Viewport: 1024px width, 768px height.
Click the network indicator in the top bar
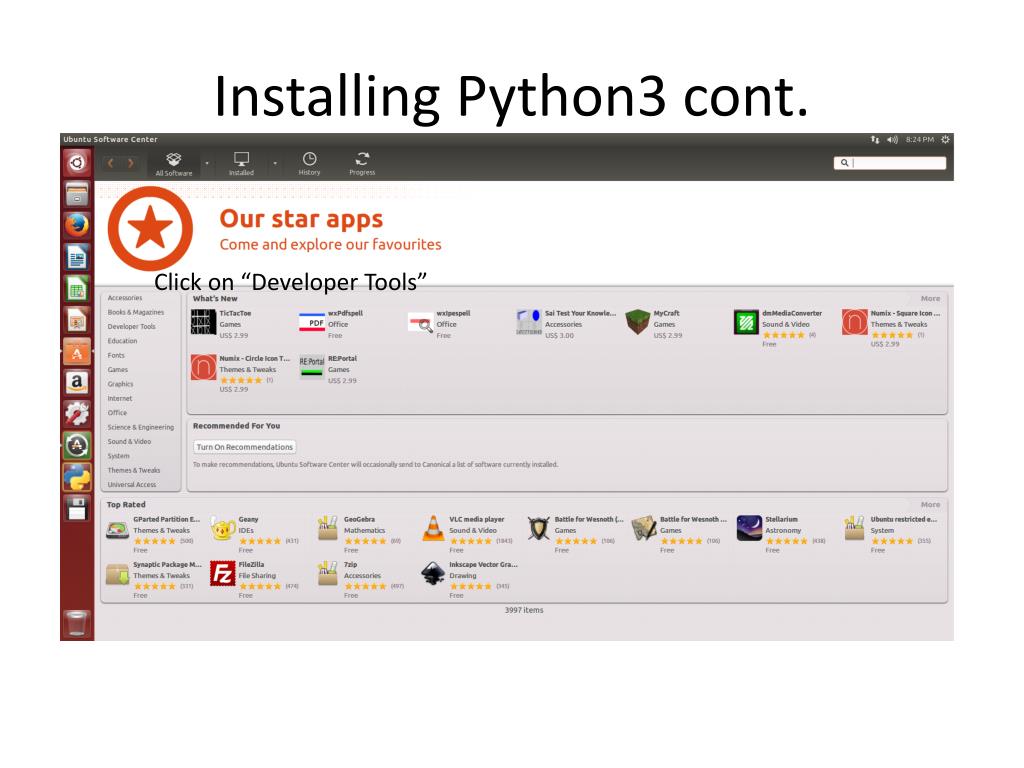click(x=875, y=140)
